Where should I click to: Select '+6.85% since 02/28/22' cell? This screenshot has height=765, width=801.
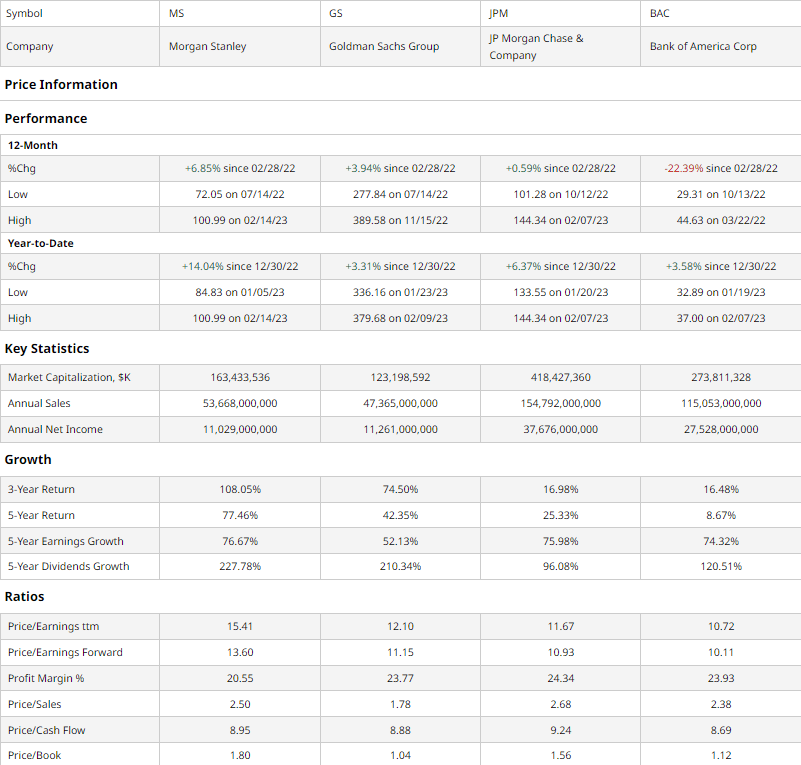coord(240,169)
